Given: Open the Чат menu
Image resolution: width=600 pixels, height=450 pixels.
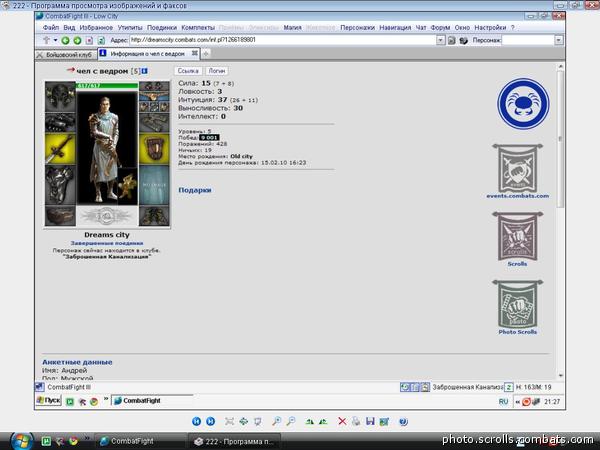Looking at the screenshot, I should pos(421,28).
